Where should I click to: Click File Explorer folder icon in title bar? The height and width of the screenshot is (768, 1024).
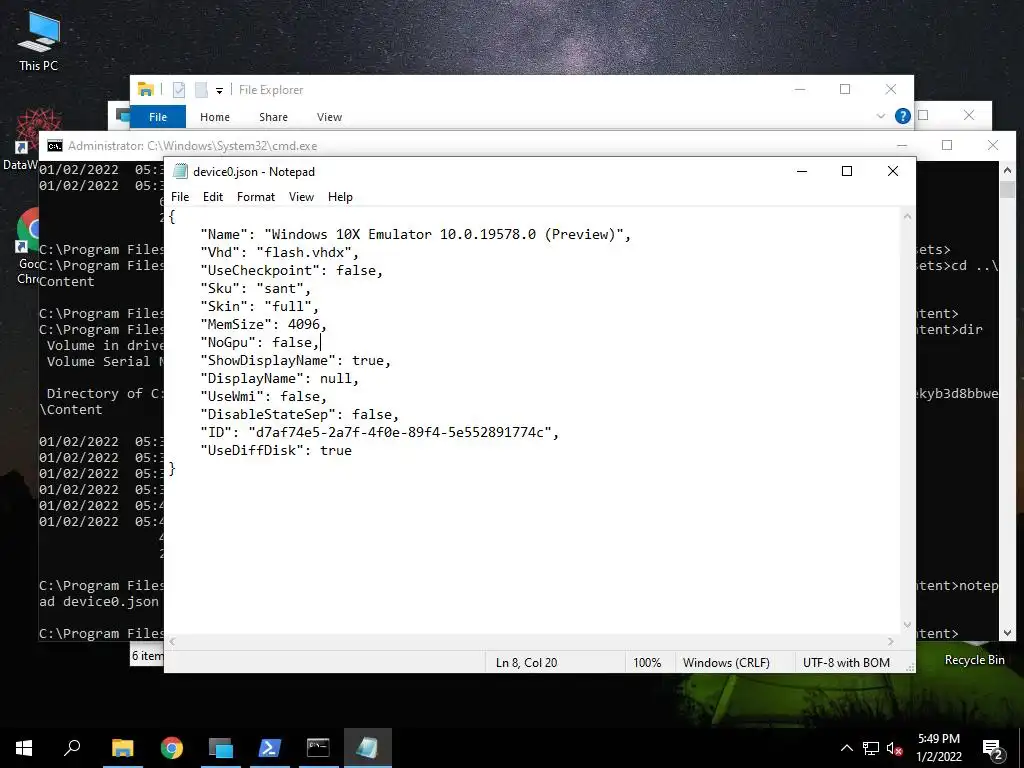coord(146,89)
